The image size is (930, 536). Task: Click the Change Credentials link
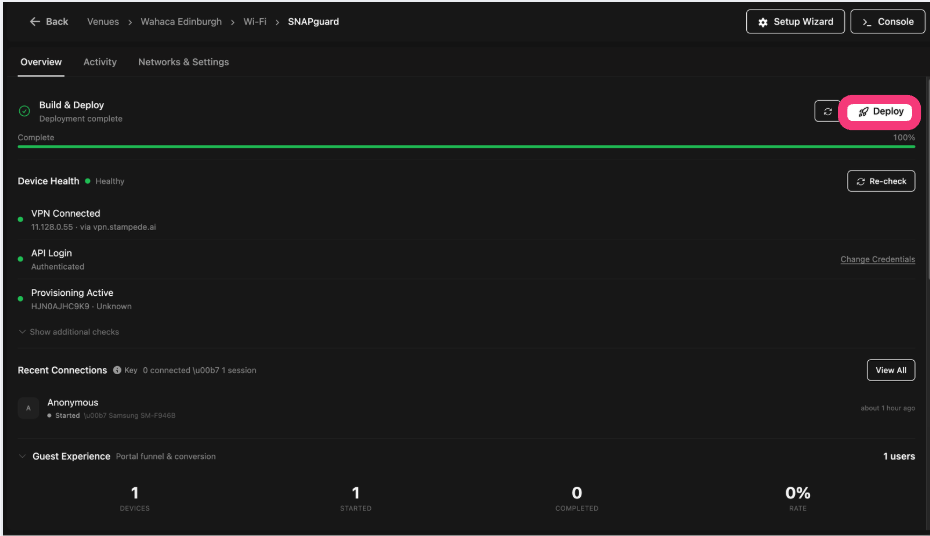point(877,259)
